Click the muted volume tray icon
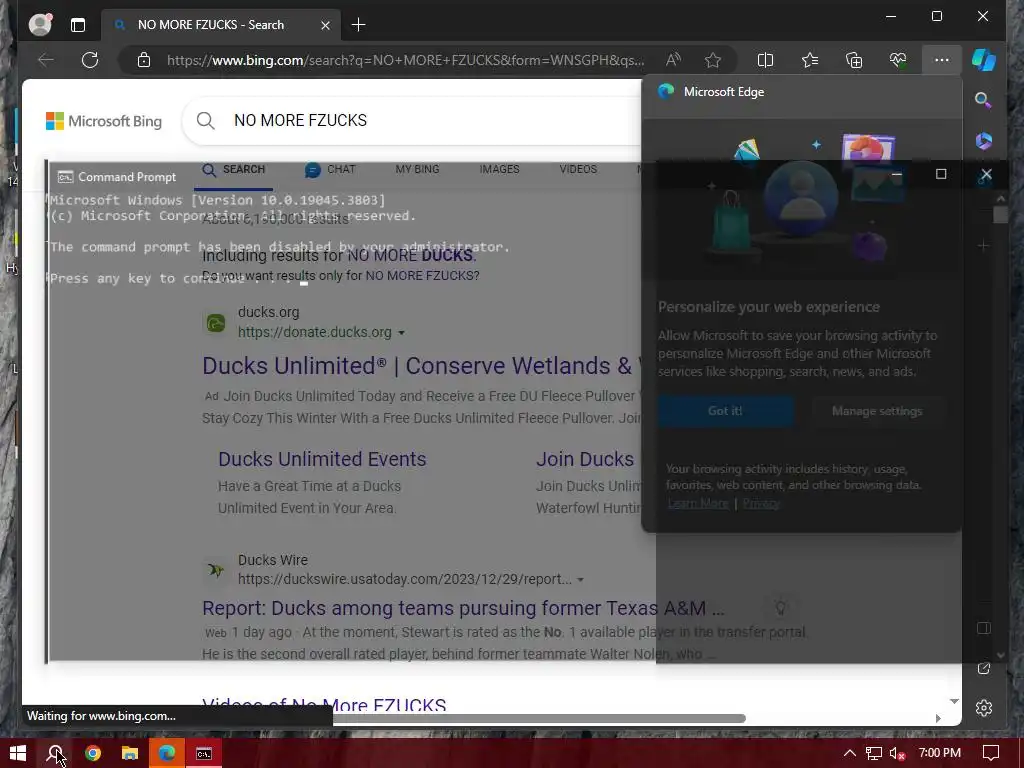The width and height of the screenshot is (1024, 768). tap(897, 753)
